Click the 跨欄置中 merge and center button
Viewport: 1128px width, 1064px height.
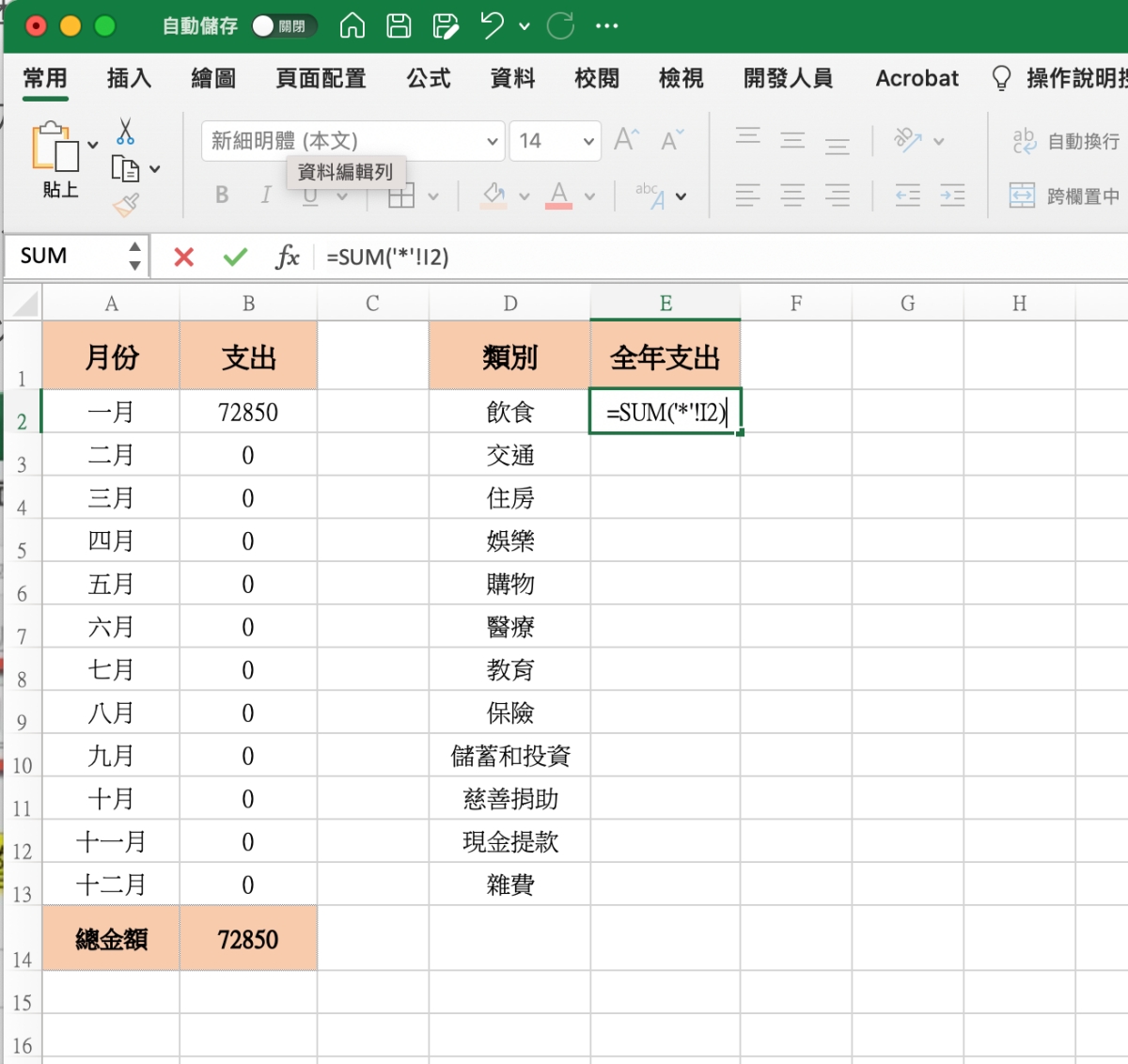(x=1065, y=196)
